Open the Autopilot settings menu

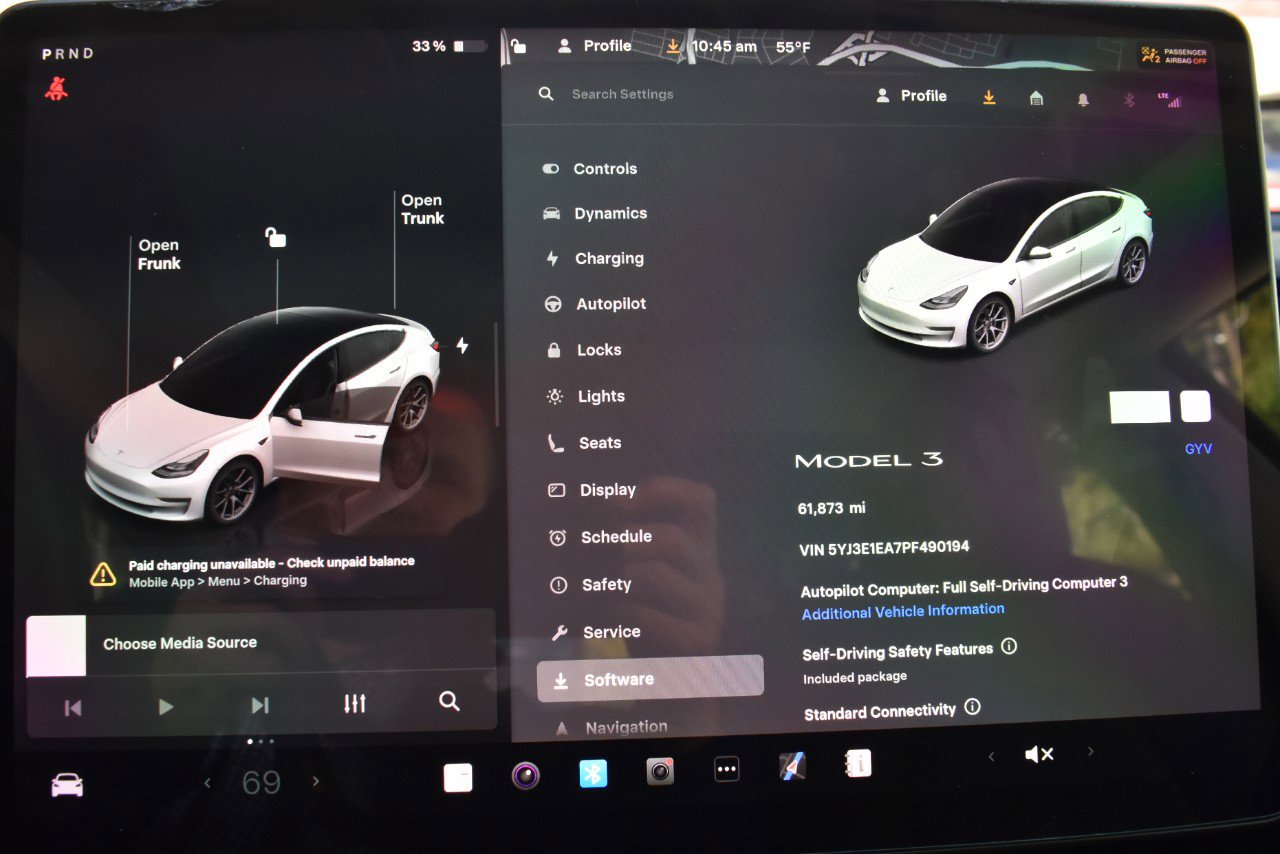coord(597,304)
